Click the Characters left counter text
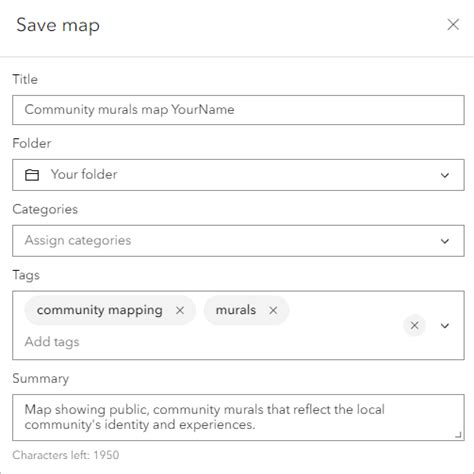Screen dimensions: 474x474 click(x=66, y=455)
